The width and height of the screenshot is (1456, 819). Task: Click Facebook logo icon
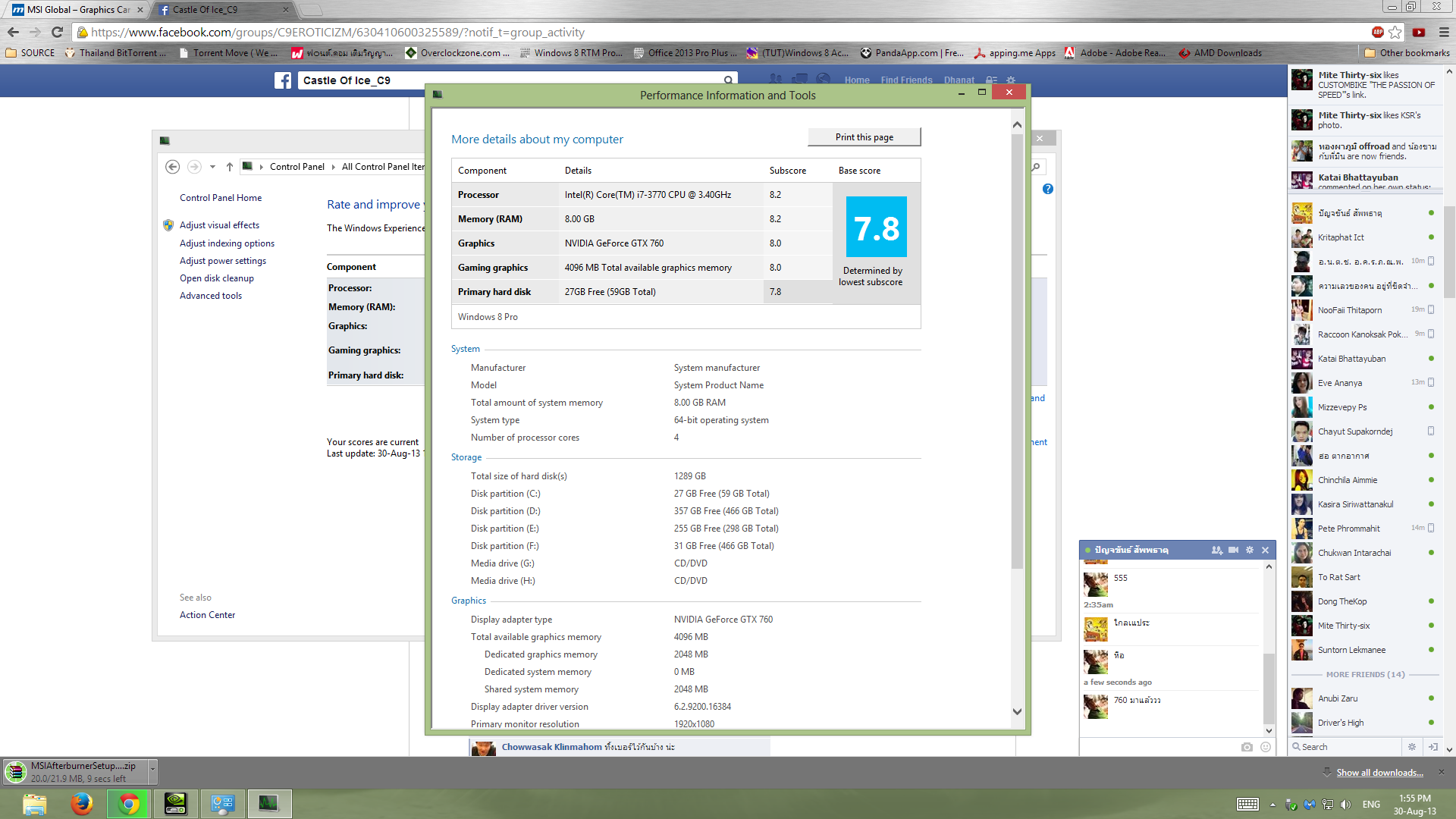(283, 80)
